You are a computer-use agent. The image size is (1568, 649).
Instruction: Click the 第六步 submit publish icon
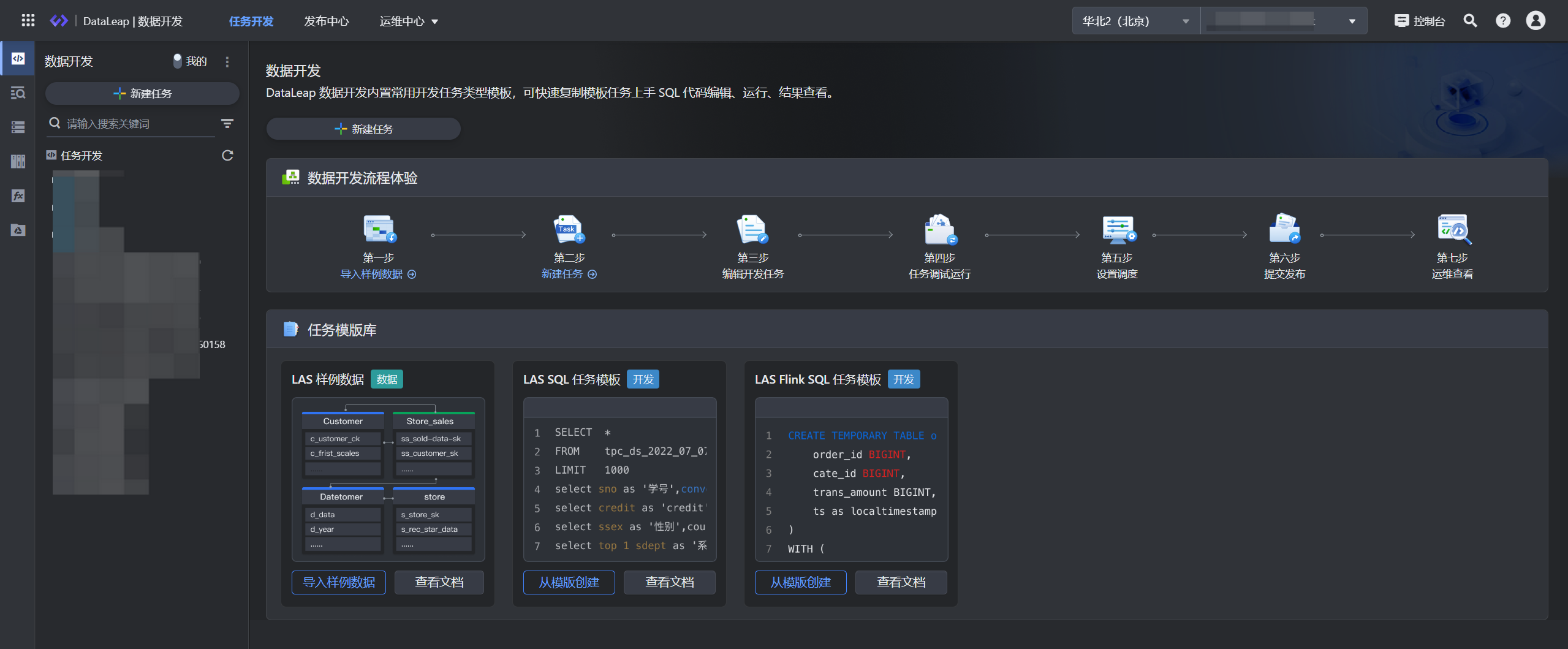[x=1284, y=229]
